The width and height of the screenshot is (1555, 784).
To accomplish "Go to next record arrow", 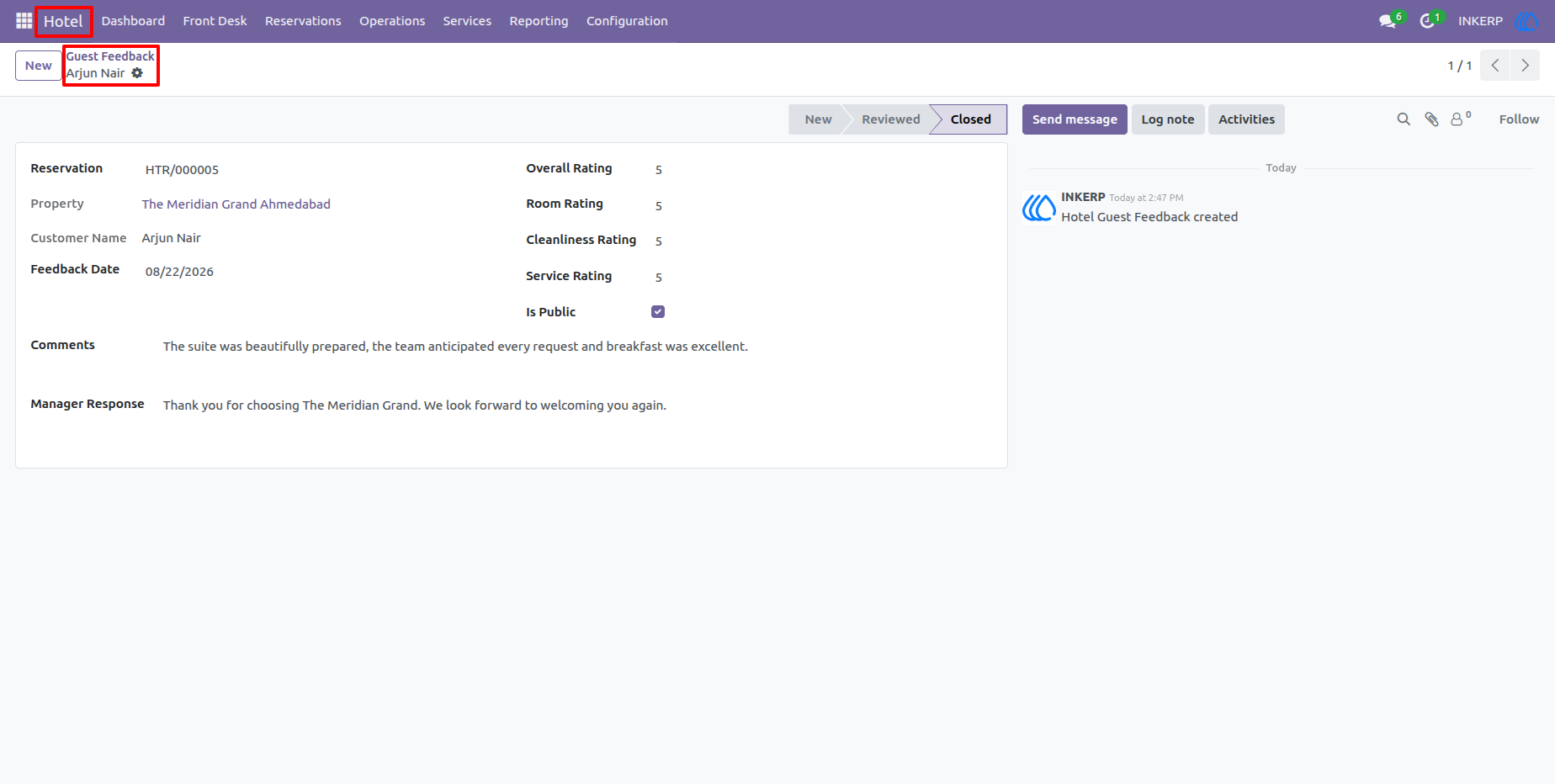I will 1525,66.
